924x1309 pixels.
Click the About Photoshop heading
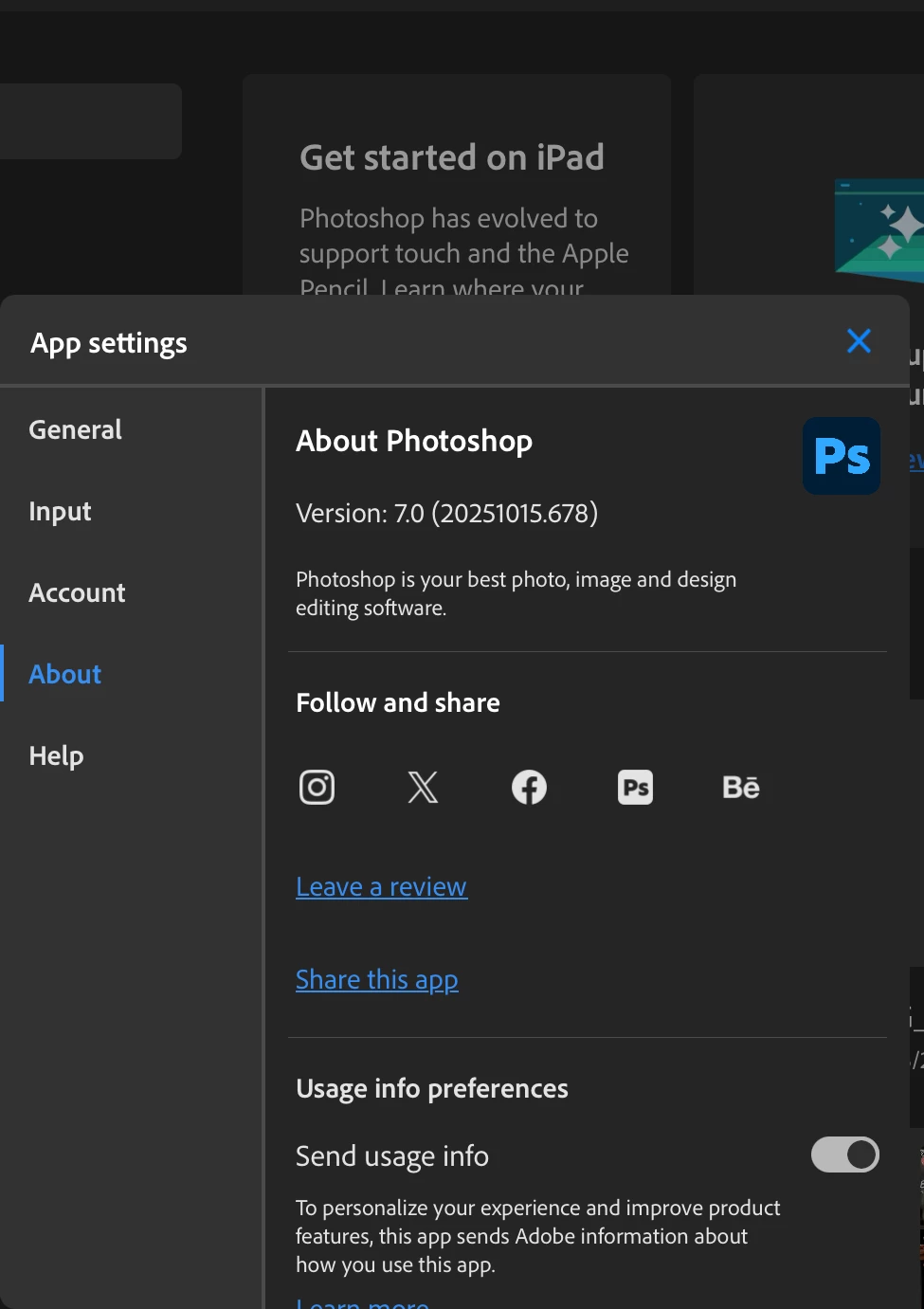coord(414,441)
